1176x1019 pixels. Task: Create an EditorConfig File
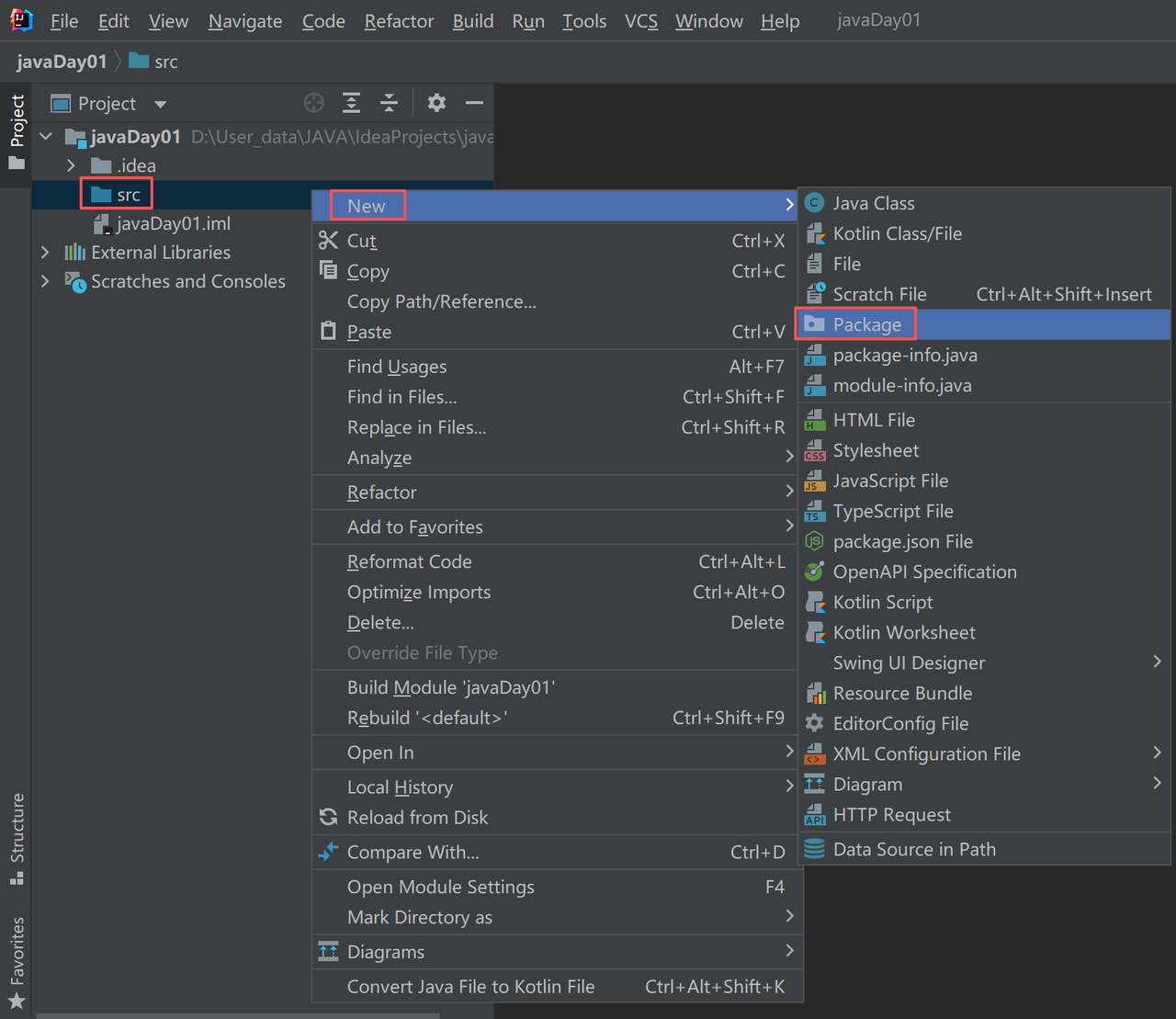pos(984,723)
